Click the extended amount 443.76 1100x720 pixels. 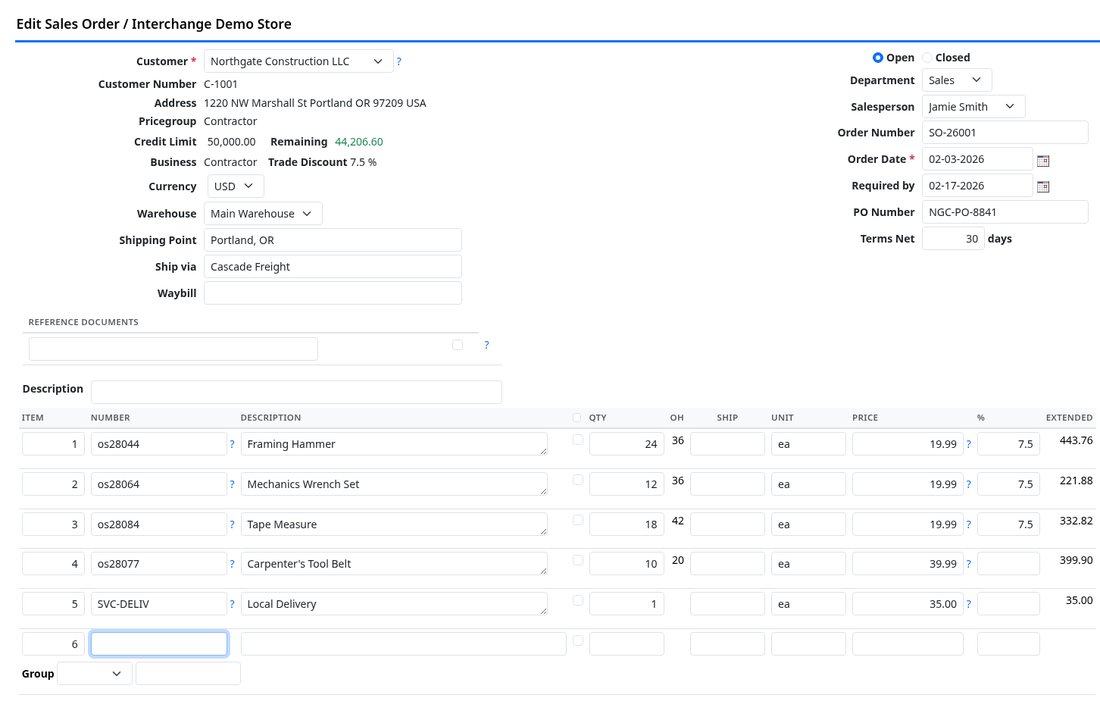click(1076, 441)
